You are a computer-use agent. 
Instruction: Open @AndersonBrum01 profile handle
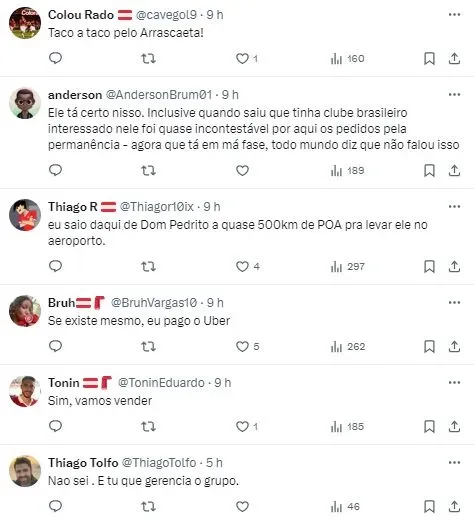point(159,95)
